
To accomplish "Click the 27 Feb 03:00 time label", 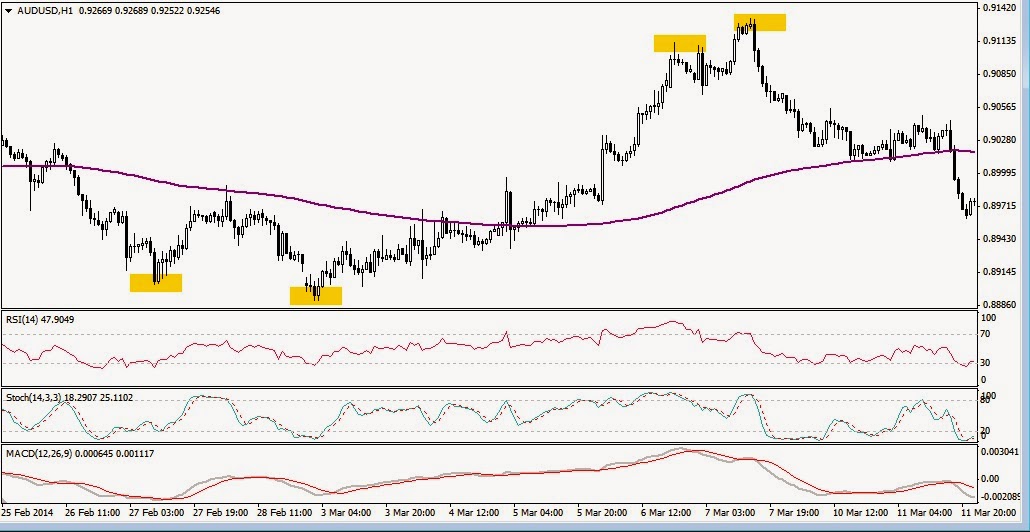I will [157, 512].
